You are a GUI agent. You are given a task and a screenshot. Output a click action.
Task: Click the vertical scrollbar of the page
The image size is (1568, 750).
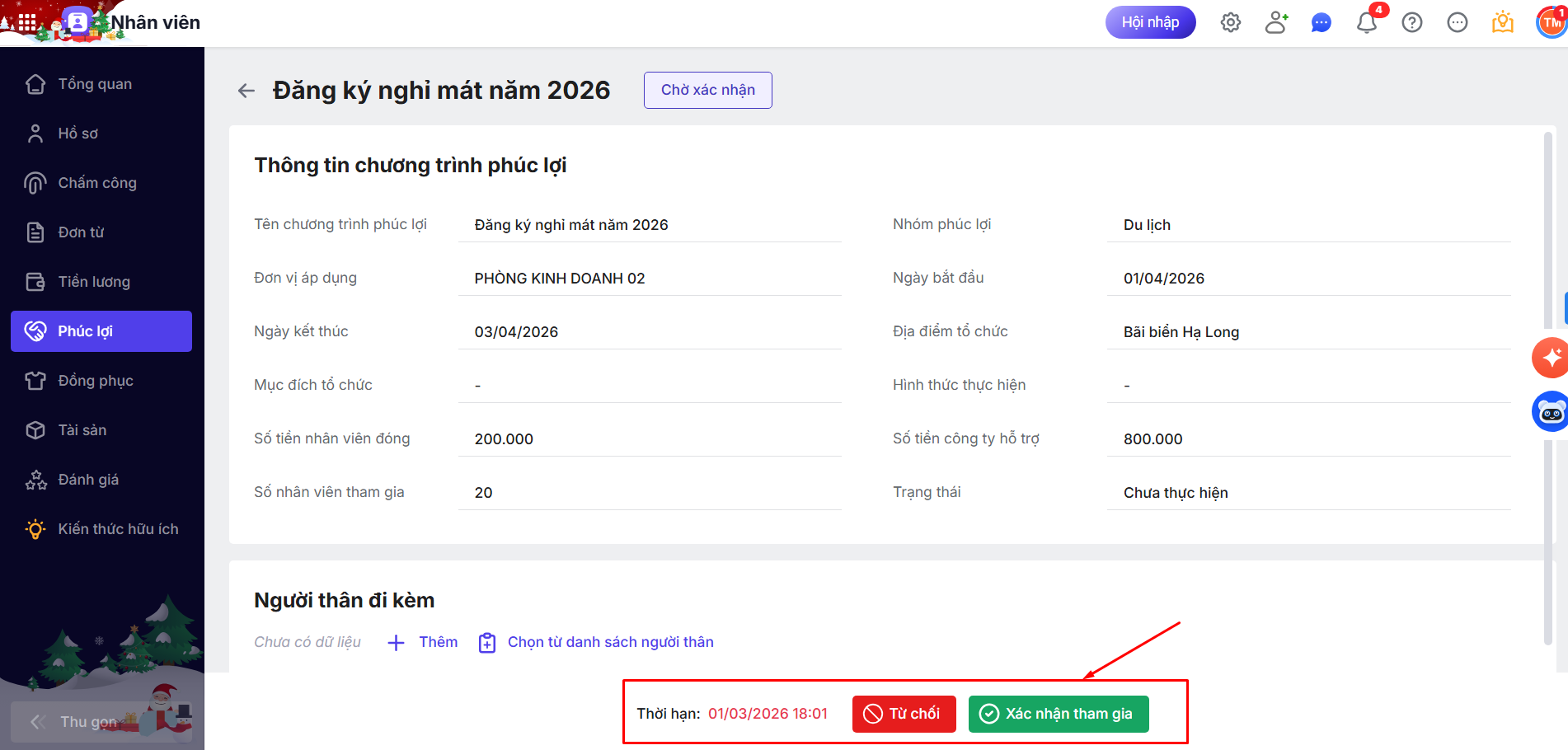pyautogui.click(x=1547, y=387)
